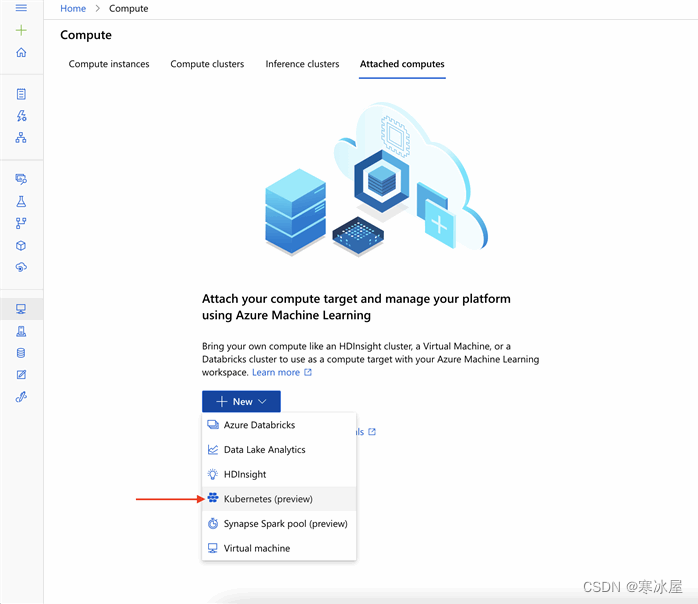This screenshot has height=604, width=698.
Task: Select the Compute monitor sidebar icon
Action: click(x=21, y=309)
